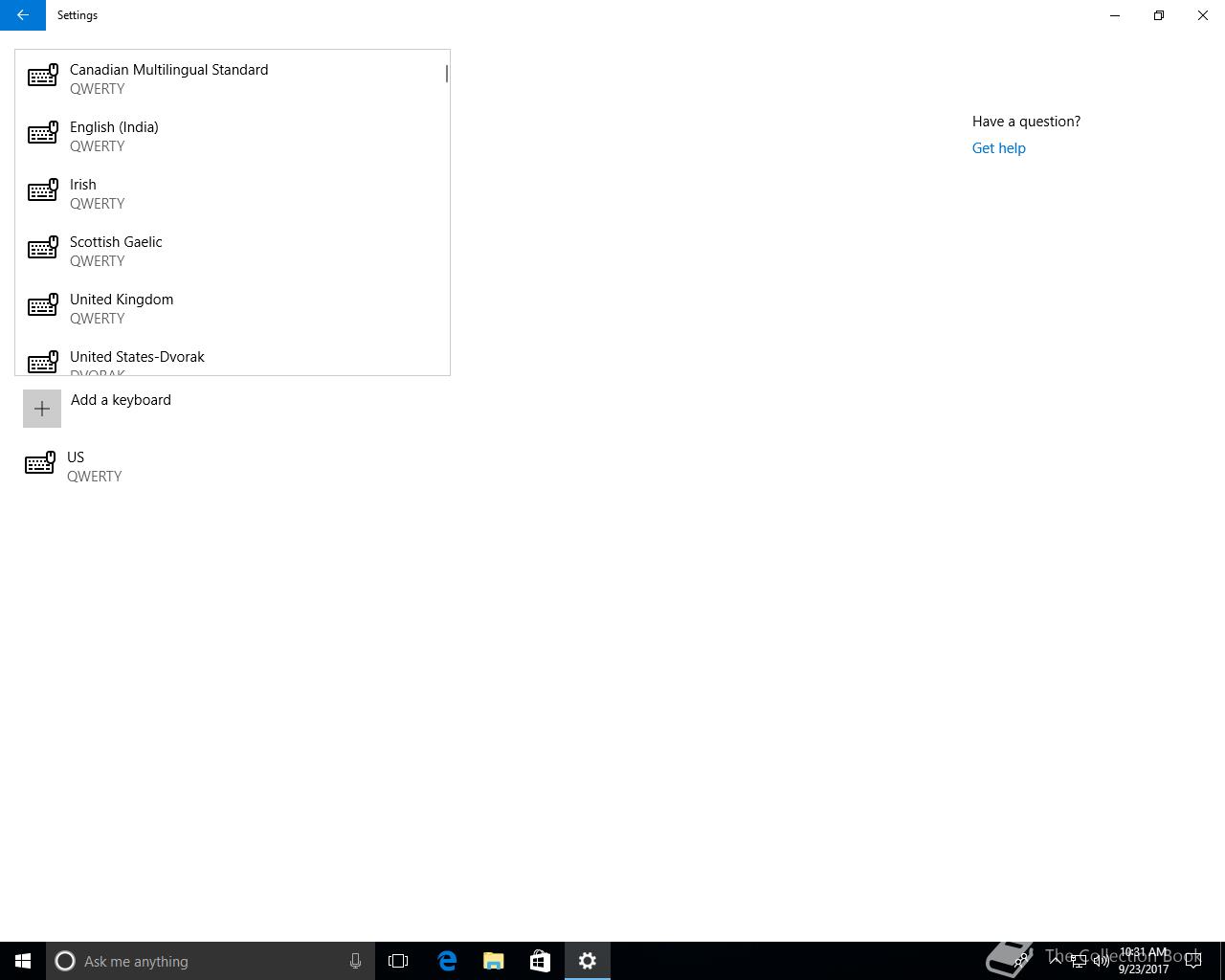1225x980 pixels.
Task: Click the English (India) keyboard icon
Action: pos(42,133)
